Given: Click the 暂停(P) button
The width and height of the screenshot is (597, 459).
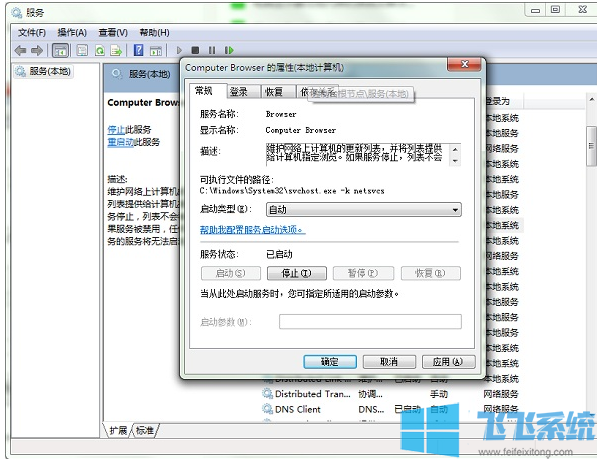Looking at the screenshot, I should tap(363, 273).
